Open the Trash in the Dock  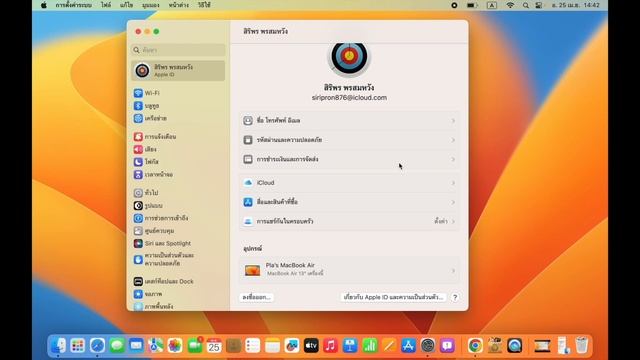coord(582,346)
